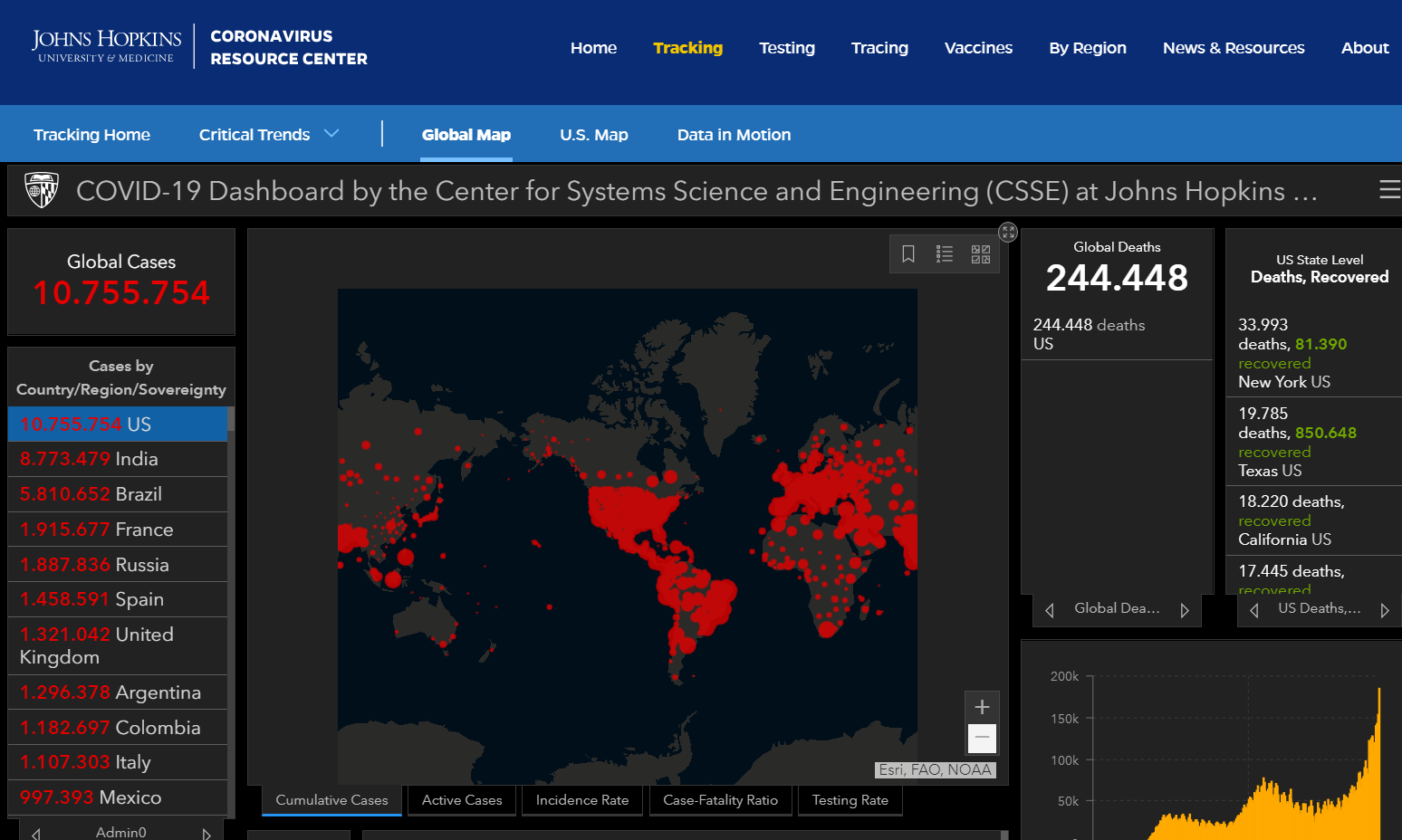
Task: Open the U.S. Map page
Action: pyautogui.click(x=594, y=135)
